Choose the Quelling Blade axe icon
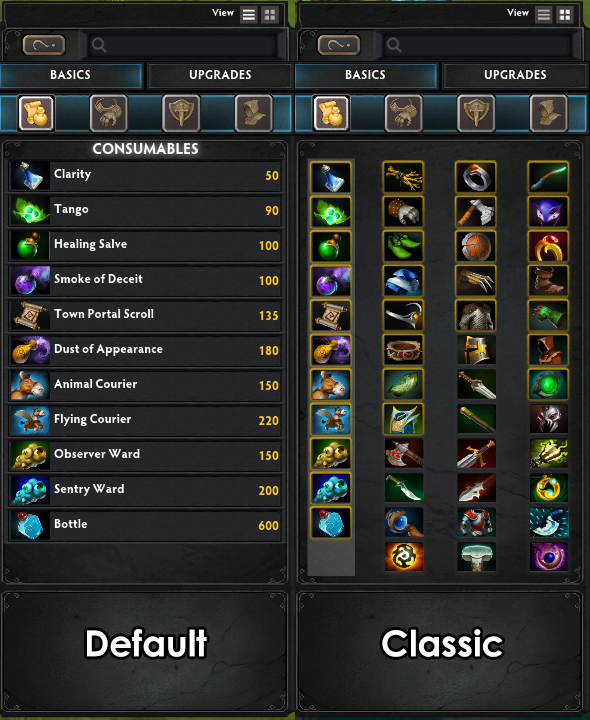Viewport: 590px width, 720px height. pyautogui.click(x=476, y=212)
